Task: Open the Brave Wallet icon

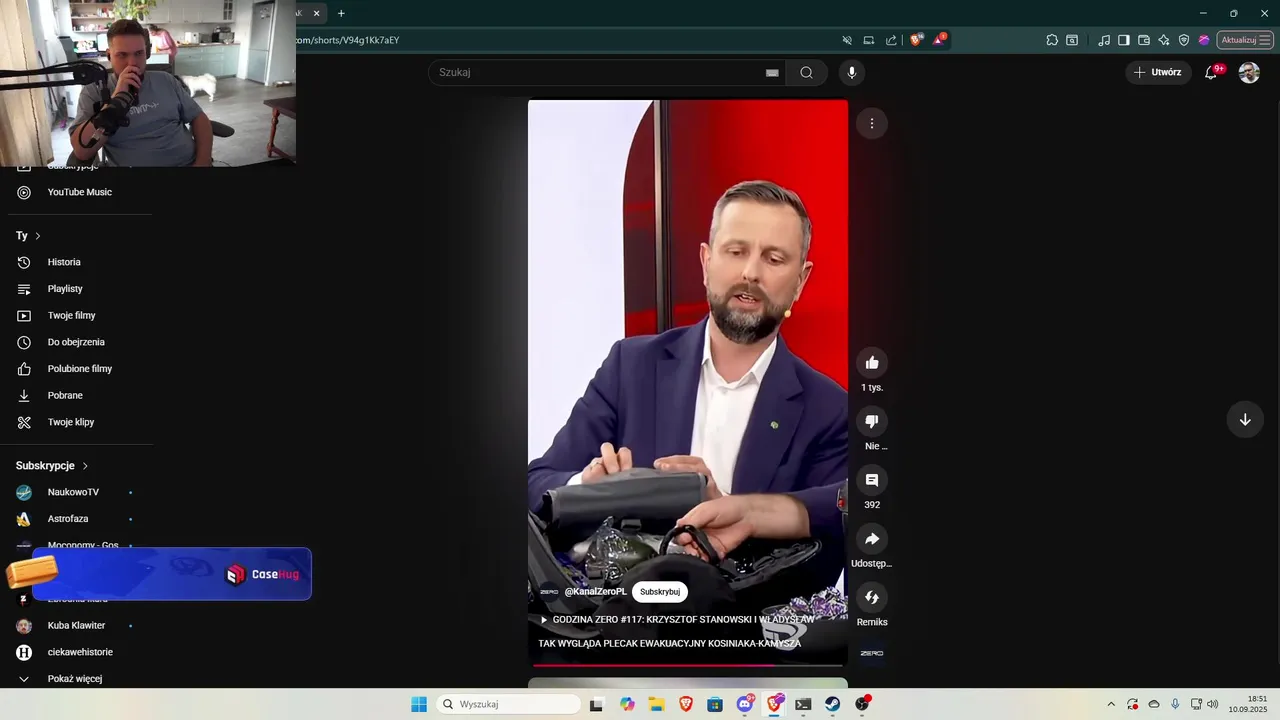Action: [1144, 40]
